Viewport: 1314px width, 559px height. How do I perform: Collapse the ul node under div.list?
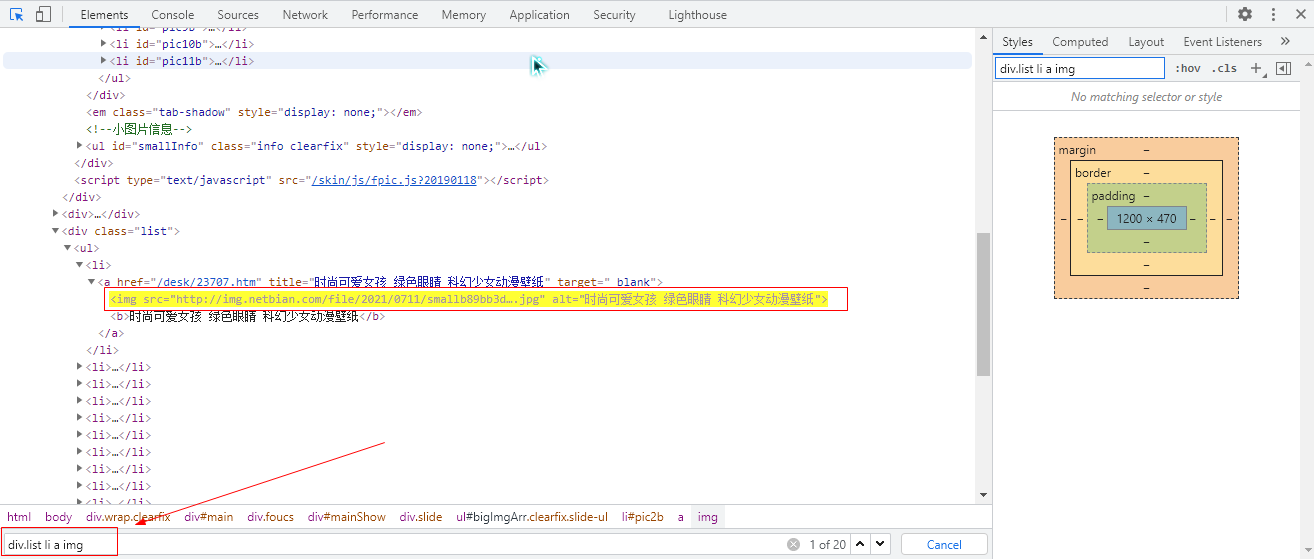coord(68,248)
